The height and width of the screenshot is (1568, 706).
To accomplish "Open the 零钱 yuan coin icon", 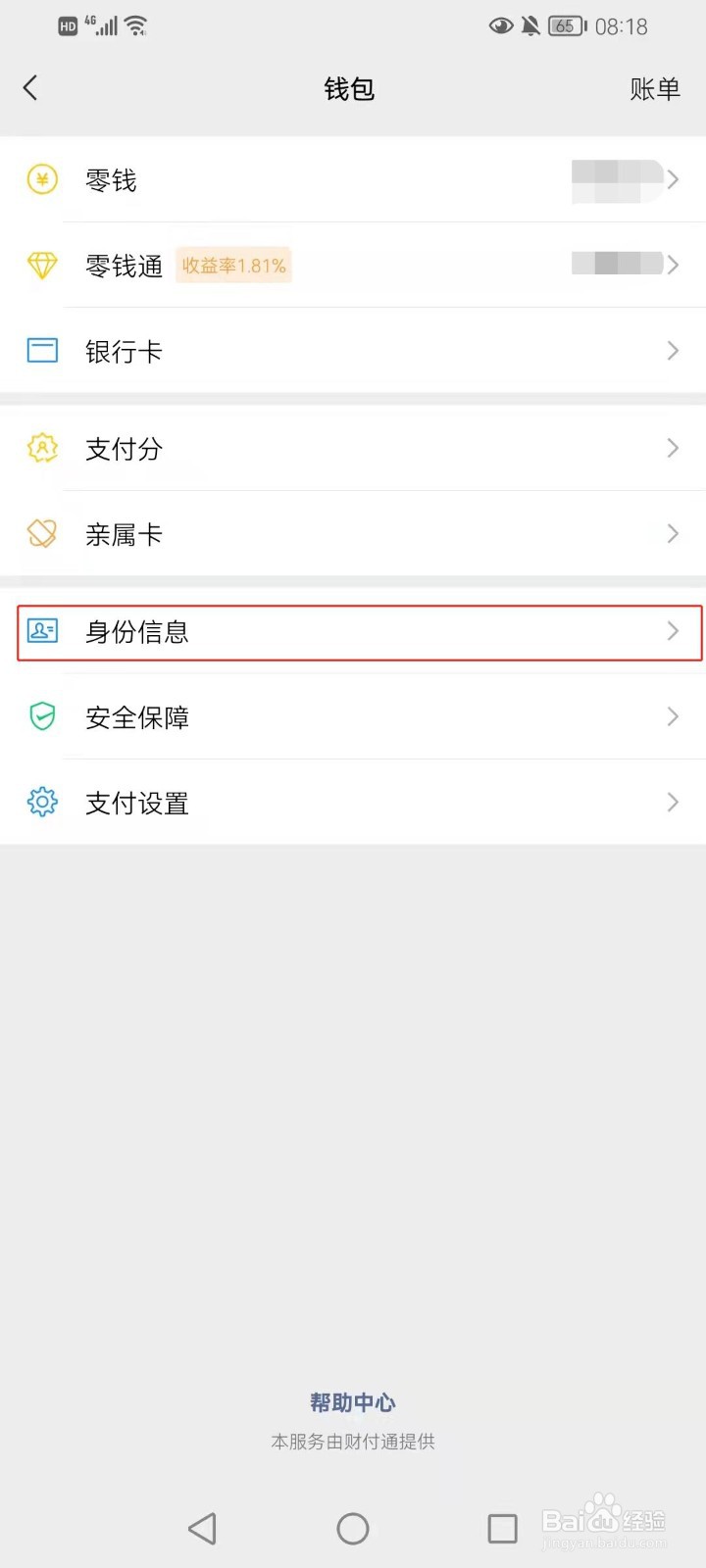I will tap(42, 179).
